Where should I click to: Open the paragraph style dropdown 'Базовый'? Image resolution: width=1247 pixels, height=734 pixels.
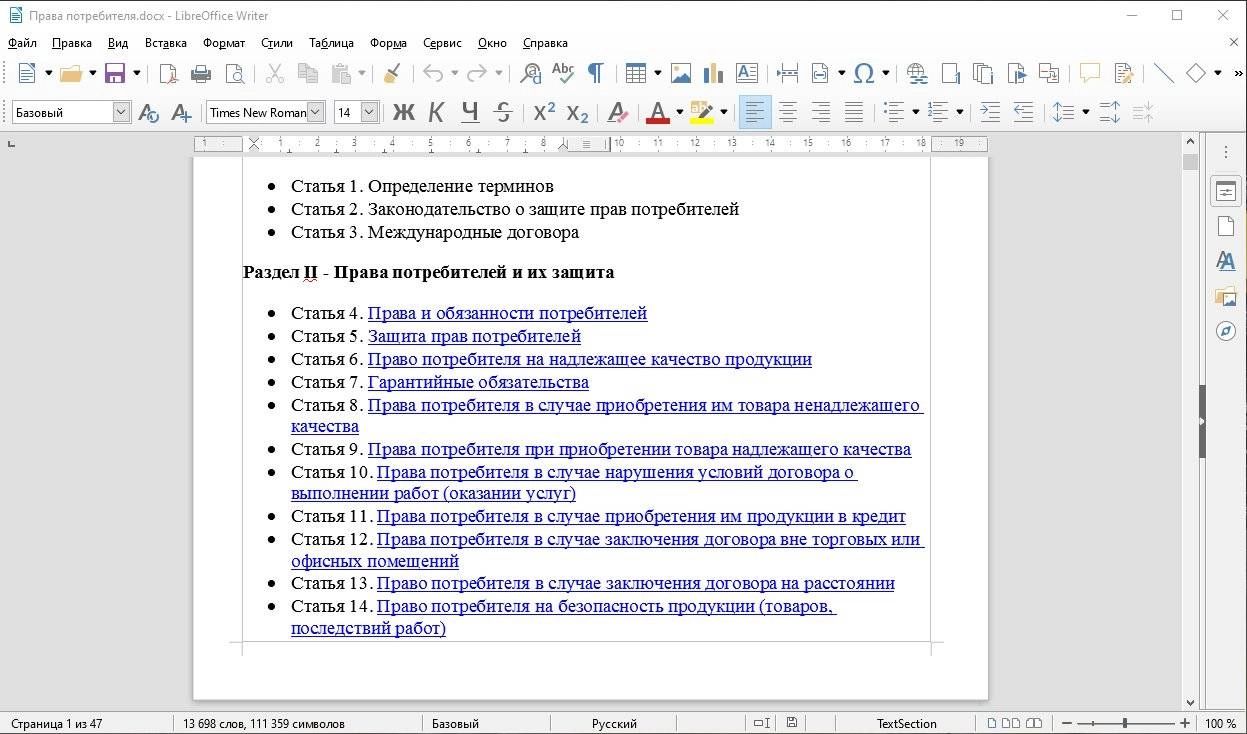point(121,112)
